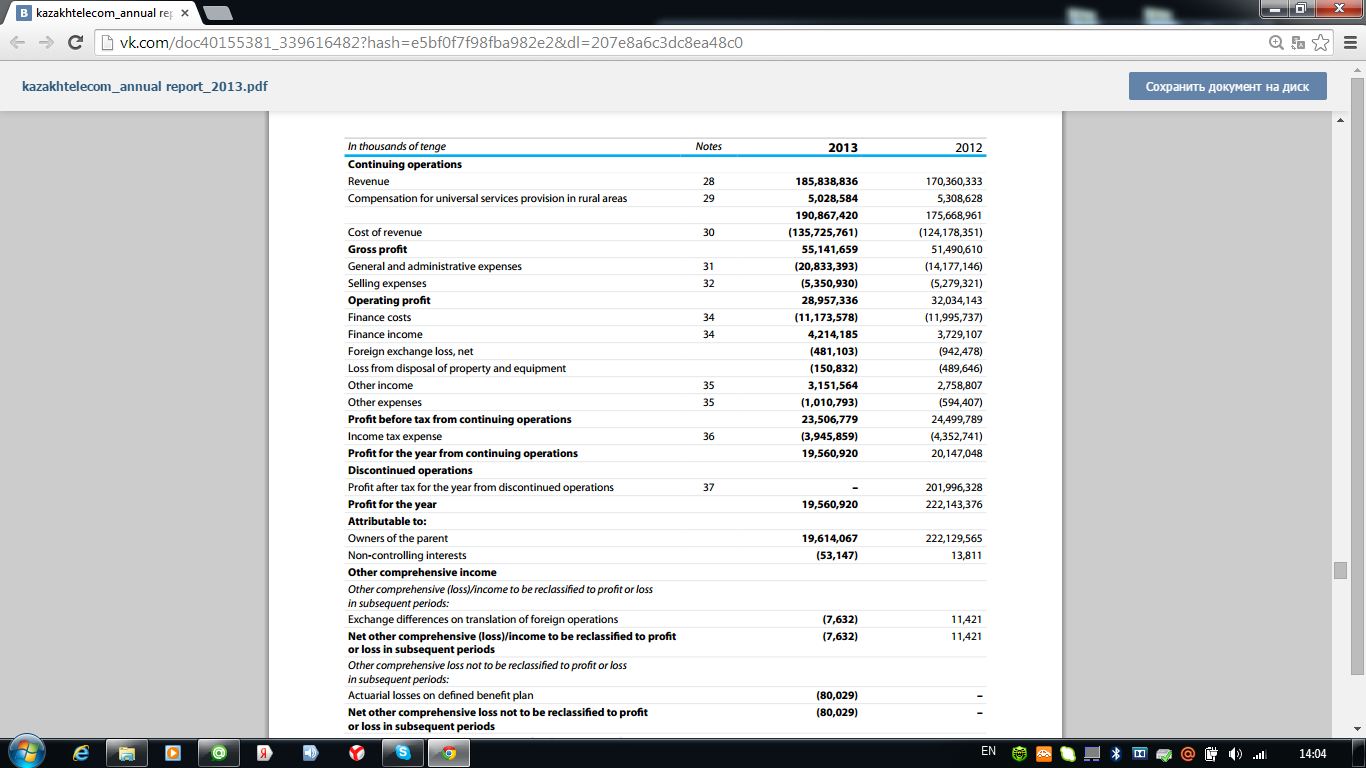The width and height of the screenshot is (1366, 768).
Task: Click the Selling expenses note number 32
Action: point(708,283)
